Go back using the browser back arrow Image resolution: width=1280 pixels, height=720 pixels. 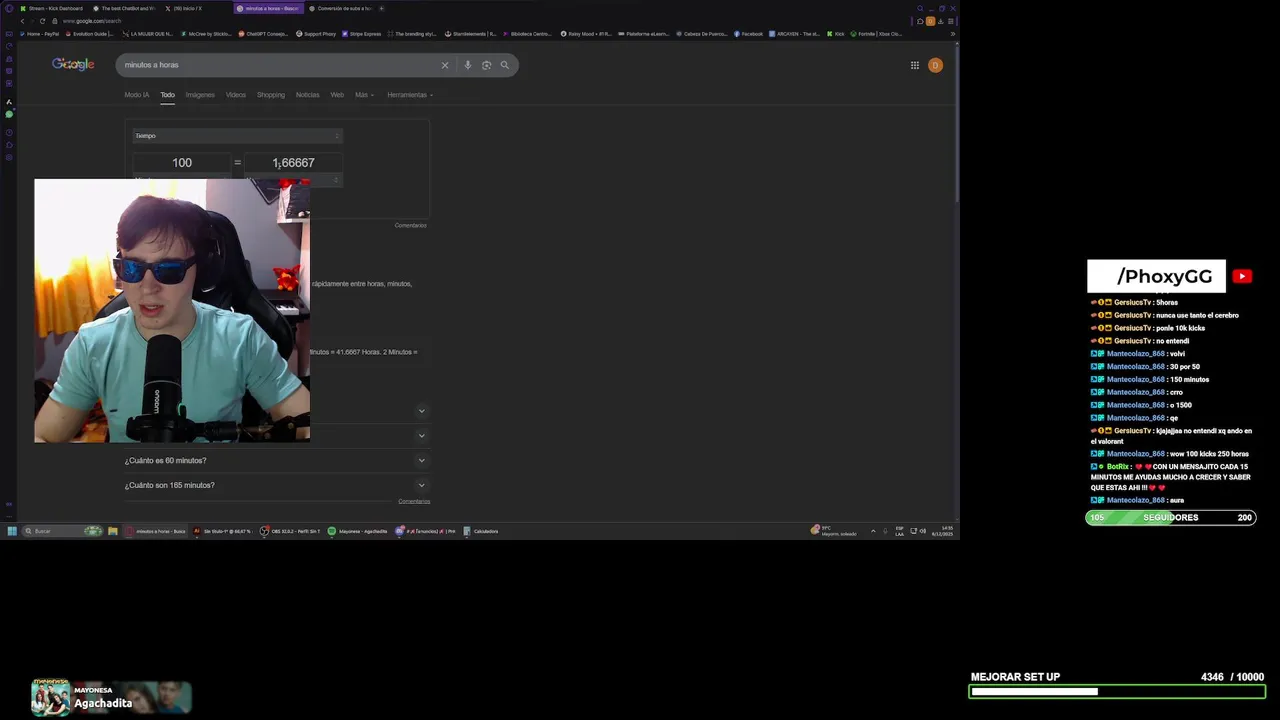tap(22, 21)
